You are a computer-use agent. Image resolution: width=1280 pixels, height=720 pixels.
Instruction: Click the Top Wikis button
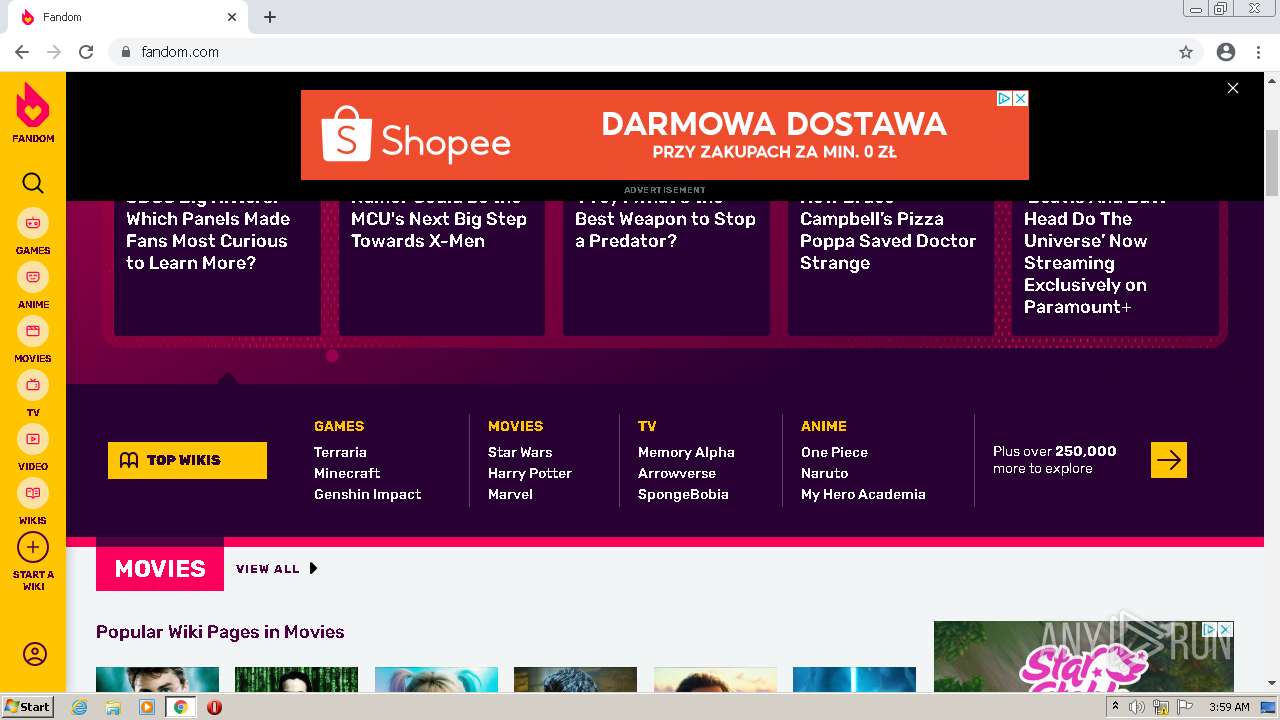point(187,460)
